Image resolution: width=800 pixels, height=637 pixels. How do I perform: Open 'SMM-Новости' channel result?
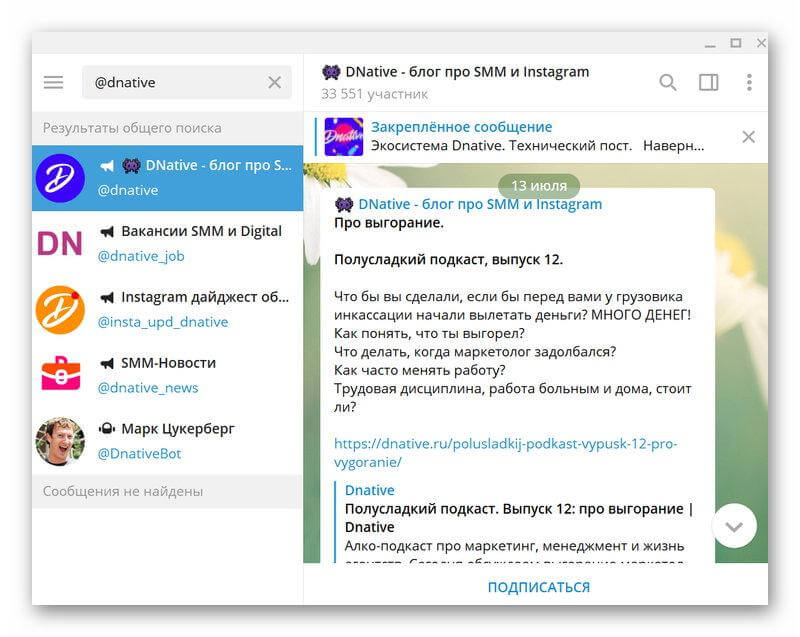(x=167, y=375)
